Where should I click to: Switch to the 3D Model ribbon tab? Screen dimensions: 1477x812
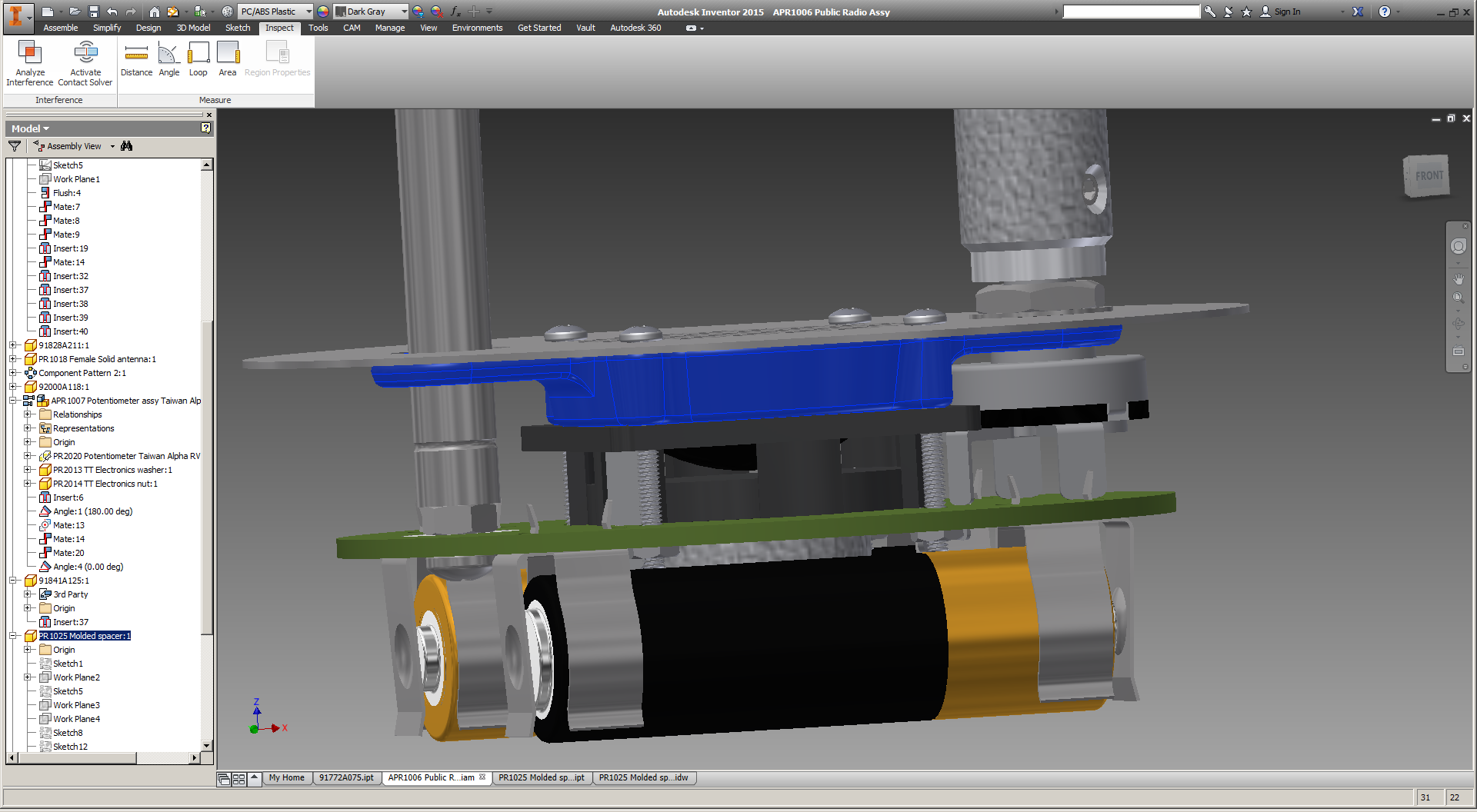pyautogui.click(x=193, y=28)
